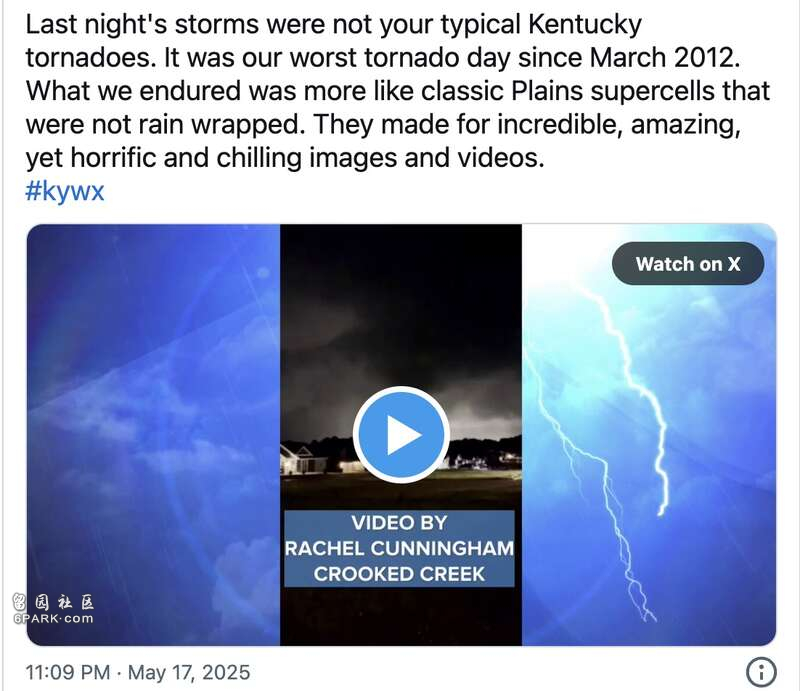Click the 11:09 PM timestamp
800x691 pixels.
click(68, 672)
